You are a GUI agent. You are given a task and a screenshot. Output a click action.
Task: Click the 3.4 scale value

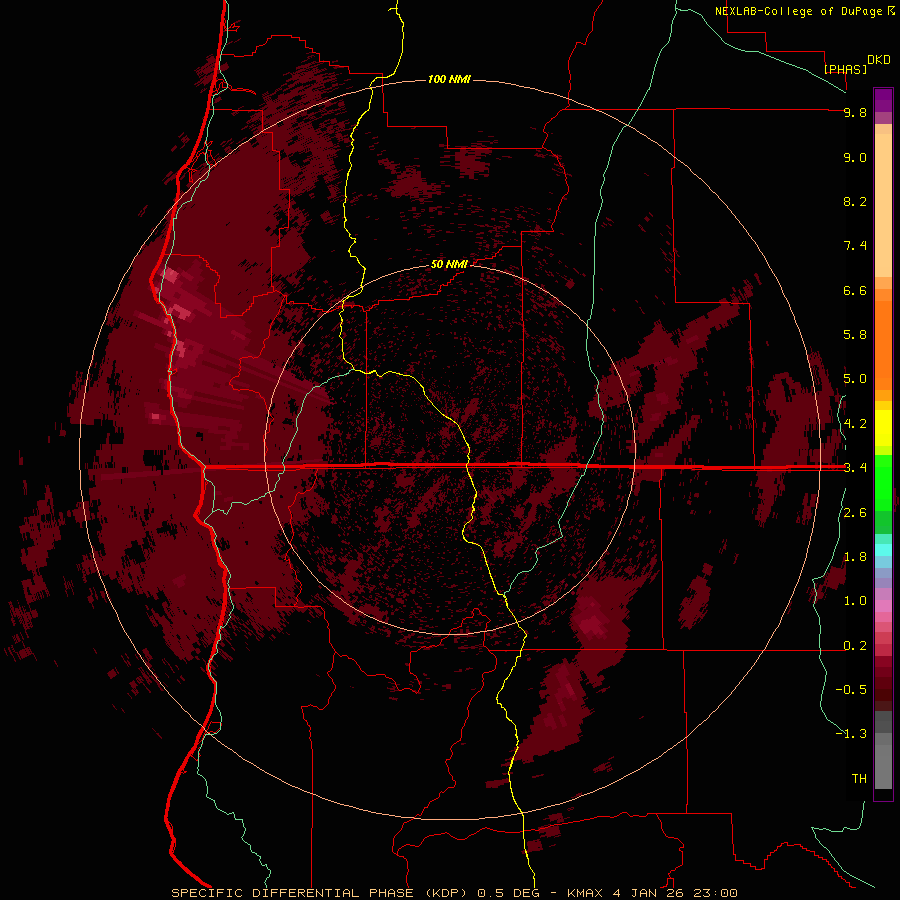855,468
